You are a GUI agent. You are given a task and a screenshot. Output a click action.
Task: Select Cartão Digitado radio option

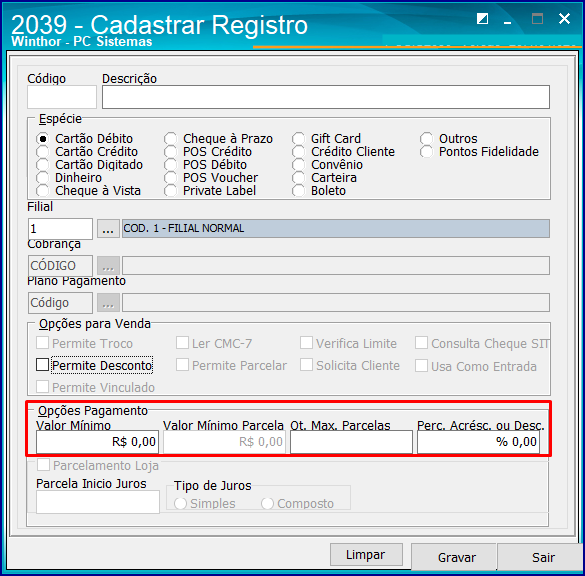(43, 165)
